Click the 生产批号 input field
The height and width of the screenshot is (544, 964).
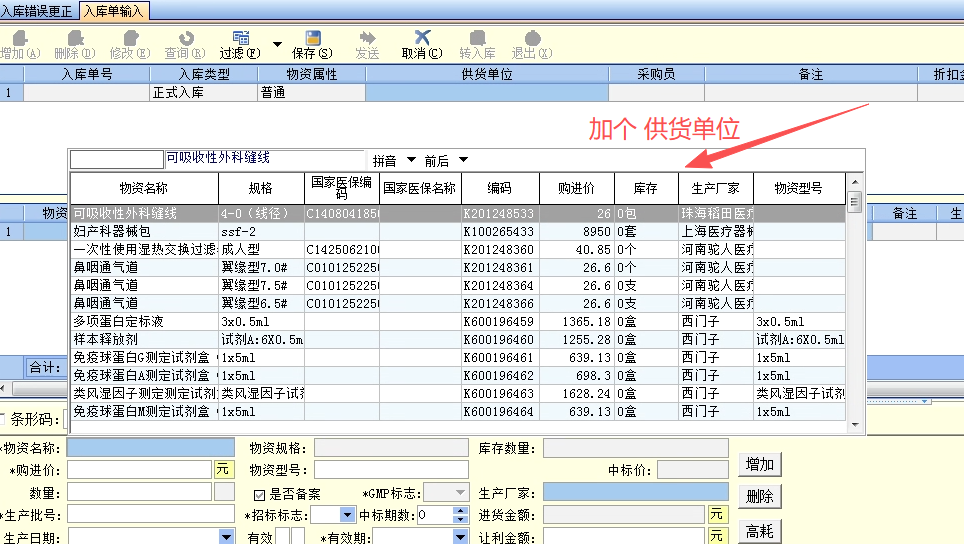151,514
